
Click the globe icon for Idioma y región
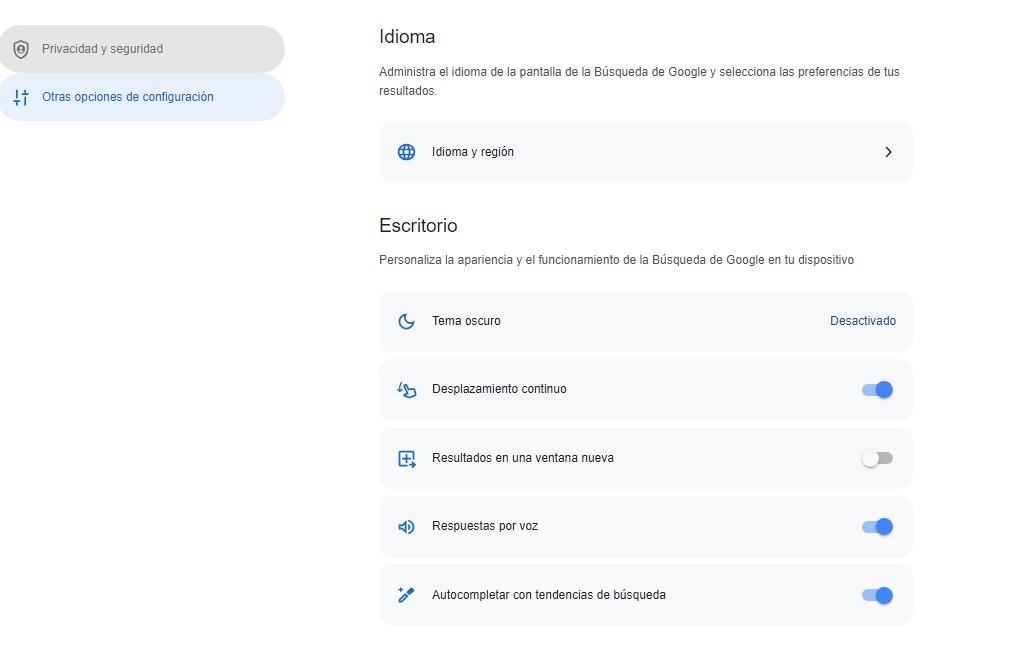click(406, 152)
